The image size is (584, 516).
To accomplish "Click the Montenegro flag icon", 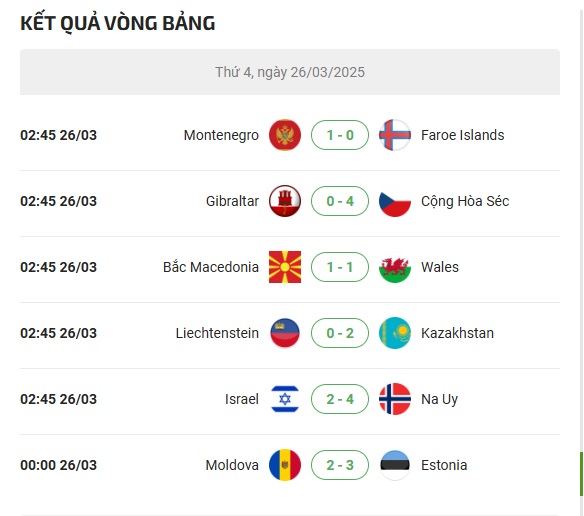I will [x=285, y=135].
